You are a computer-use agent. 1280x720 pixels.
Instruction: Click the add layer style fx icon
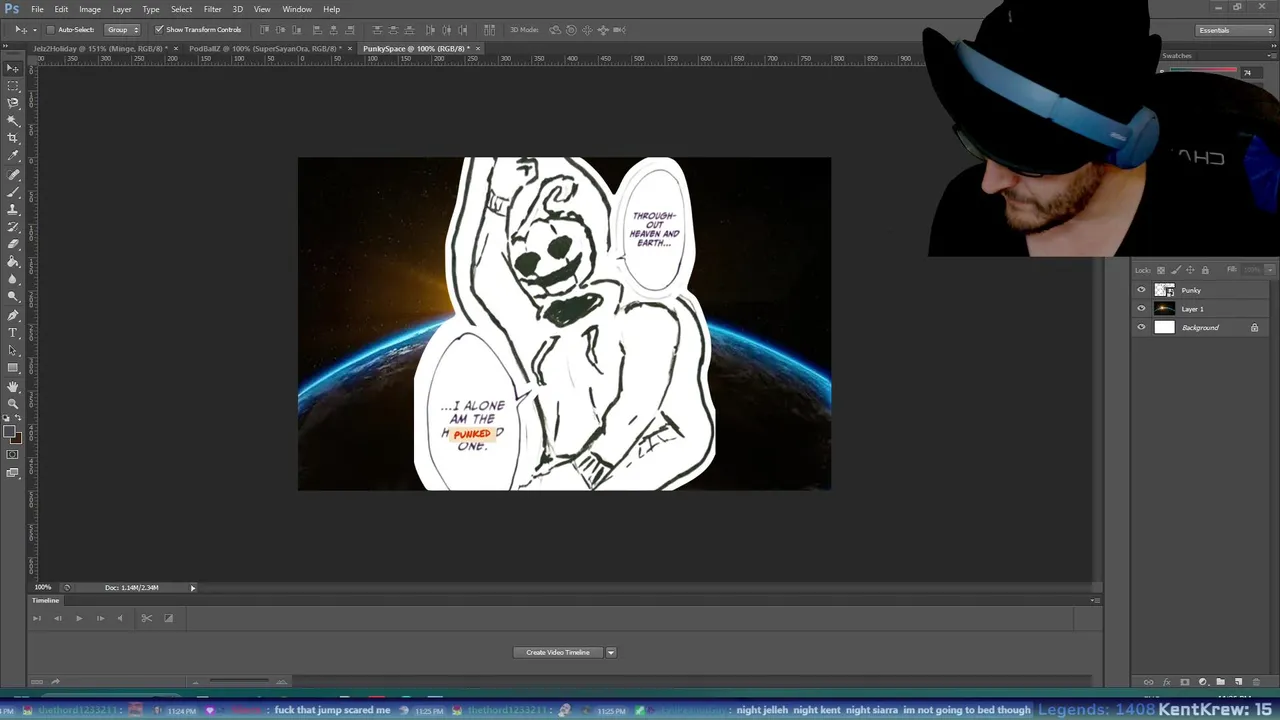tap(1166, 682)
